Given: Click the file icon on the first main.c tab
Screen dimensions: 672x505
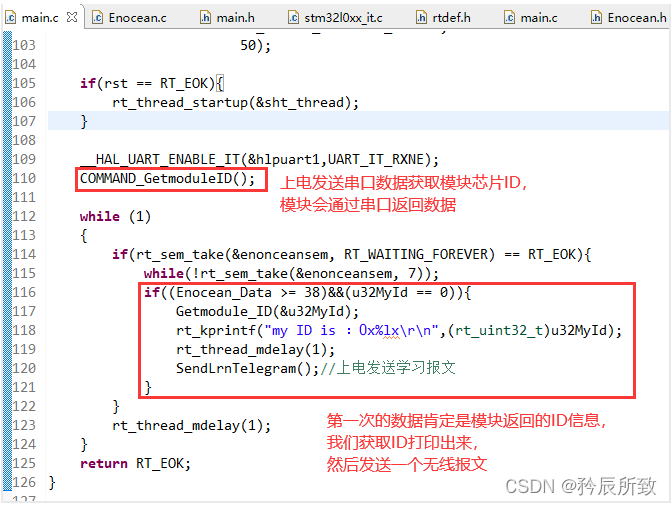Looking at the screenshot, I should (11, 18).
